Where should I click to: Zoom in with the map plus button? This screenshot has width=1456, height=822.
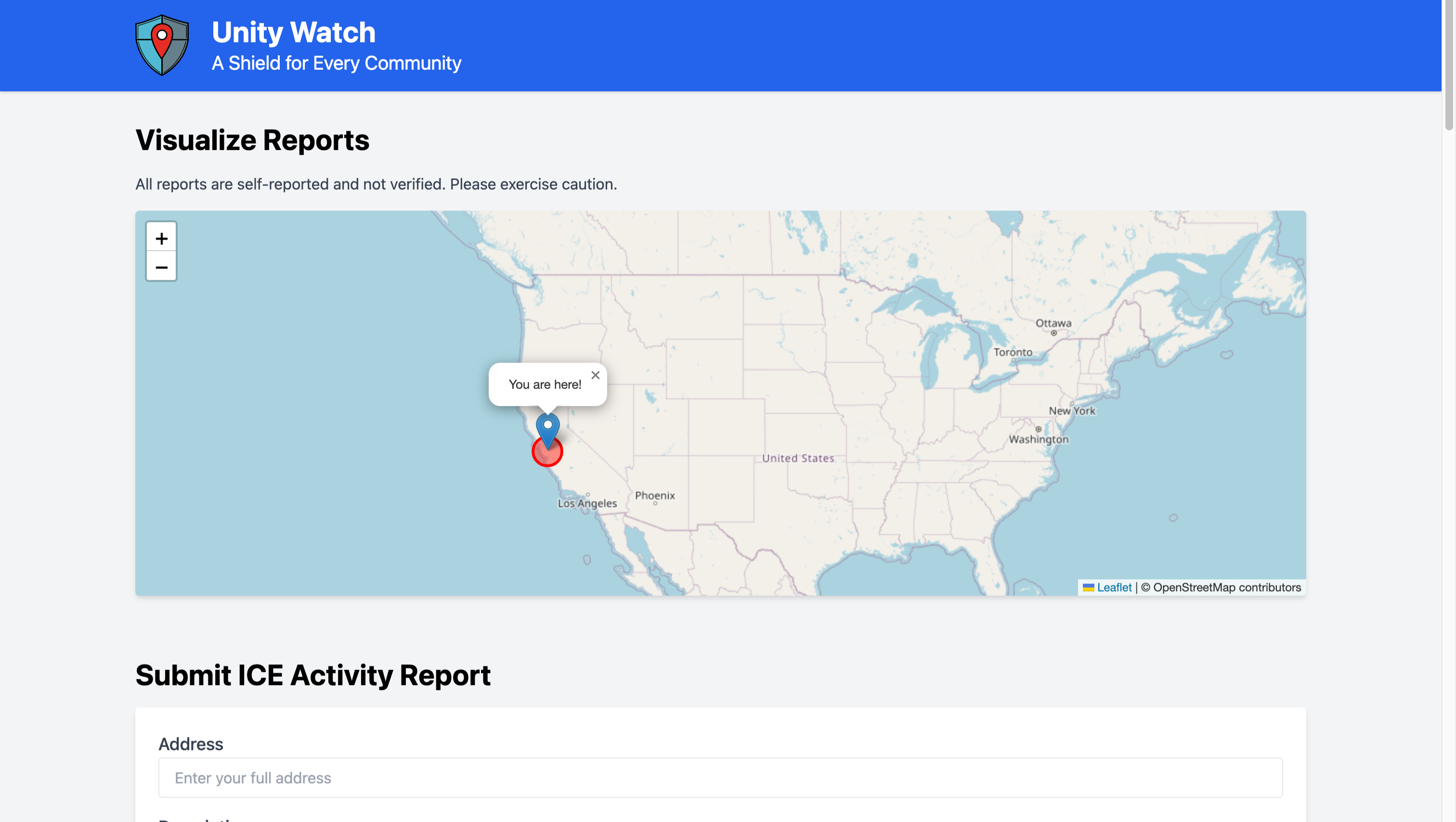click(x=161, y=238)
